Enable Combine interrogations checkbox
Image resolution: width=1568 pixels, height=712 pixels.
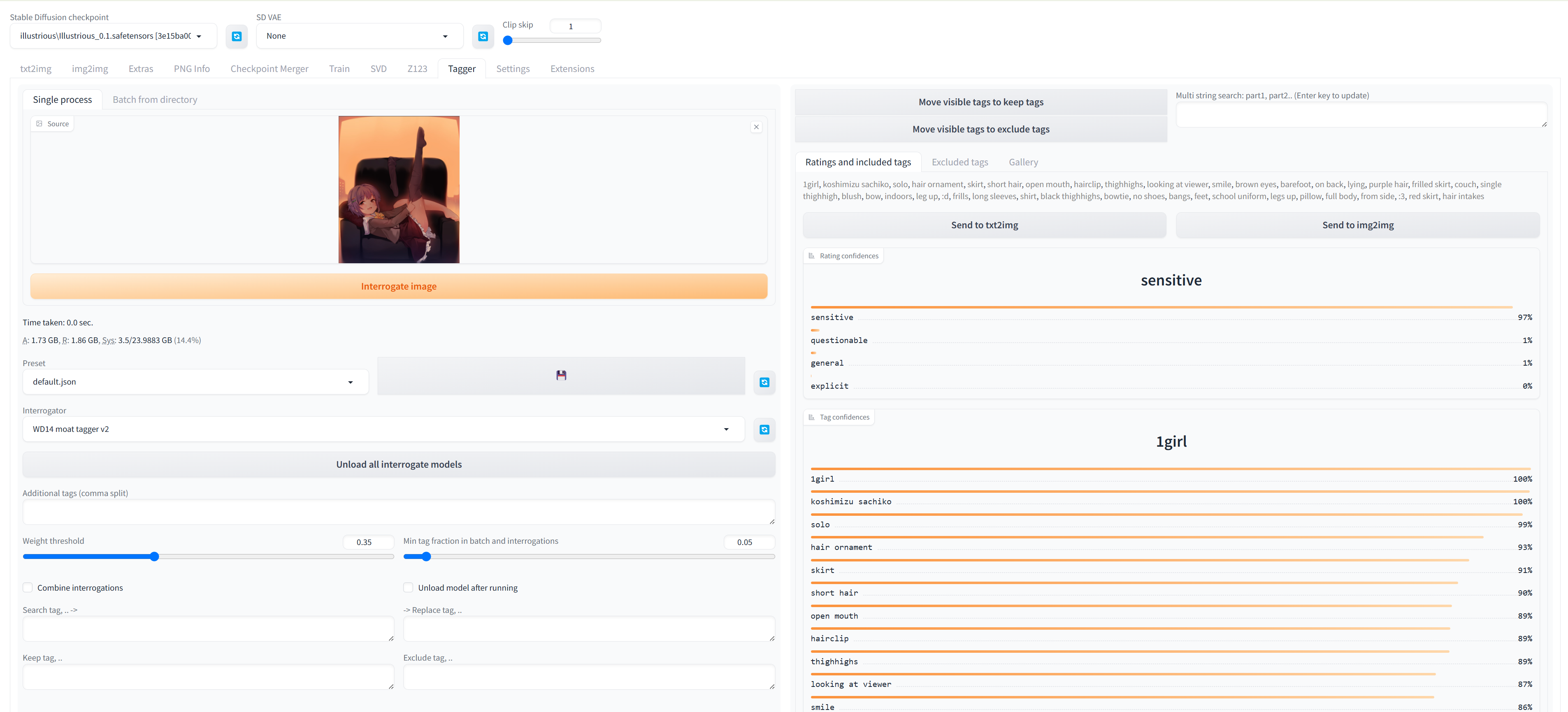28,588
